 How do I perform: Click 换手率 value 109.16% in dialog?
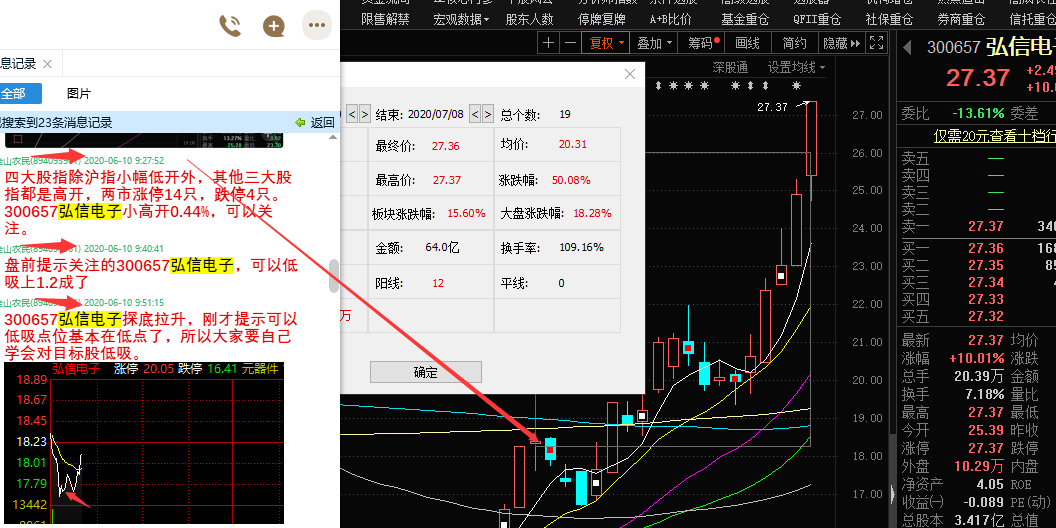click(x=581, y=247)
